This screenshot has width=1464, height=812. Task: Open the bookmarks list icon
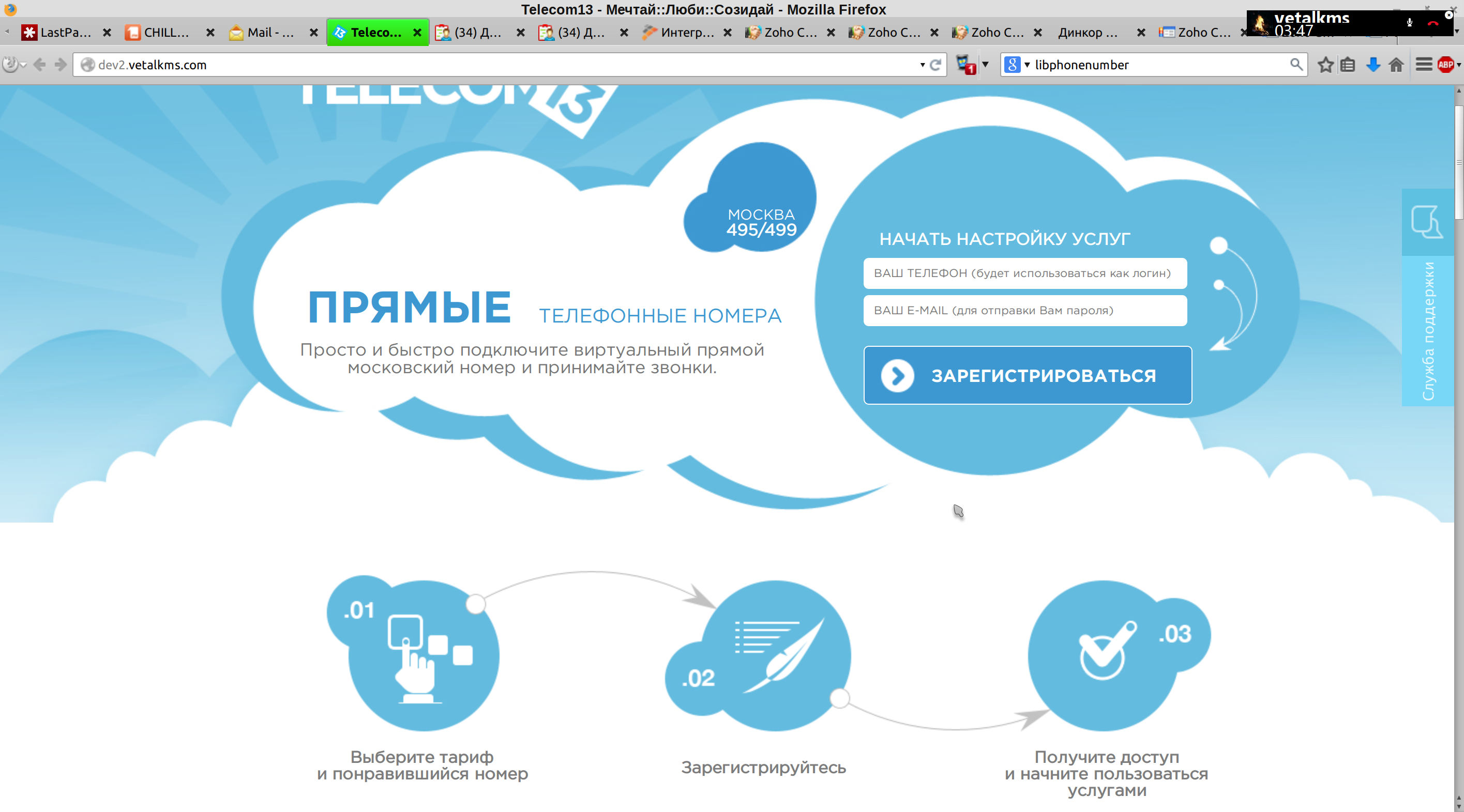[x=1348, y=65]
